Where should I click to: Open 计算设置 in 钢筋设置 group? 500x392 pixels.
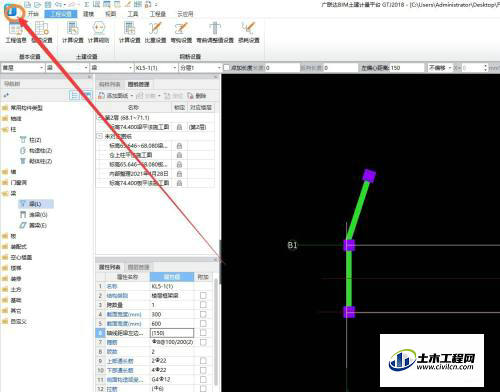point(129,32)
